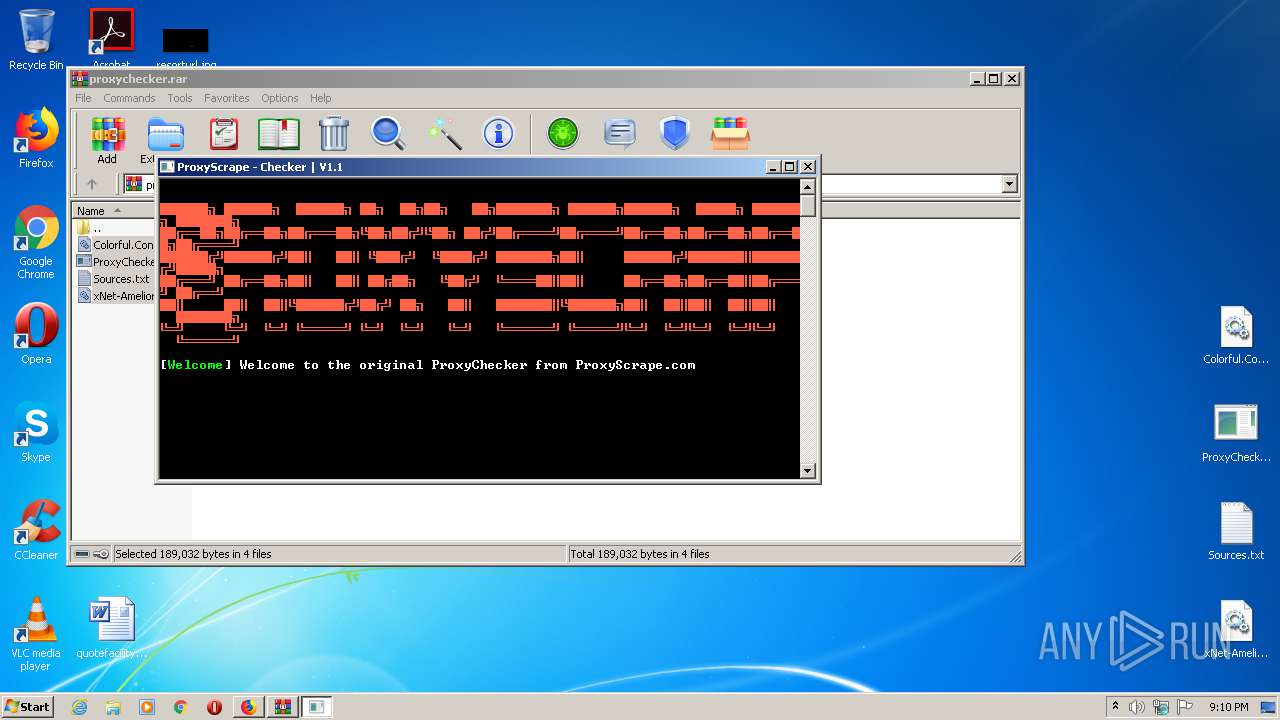Open Firefox desktop shortcut
This screenshot has height=720, width=1280.
coord(36,138)
